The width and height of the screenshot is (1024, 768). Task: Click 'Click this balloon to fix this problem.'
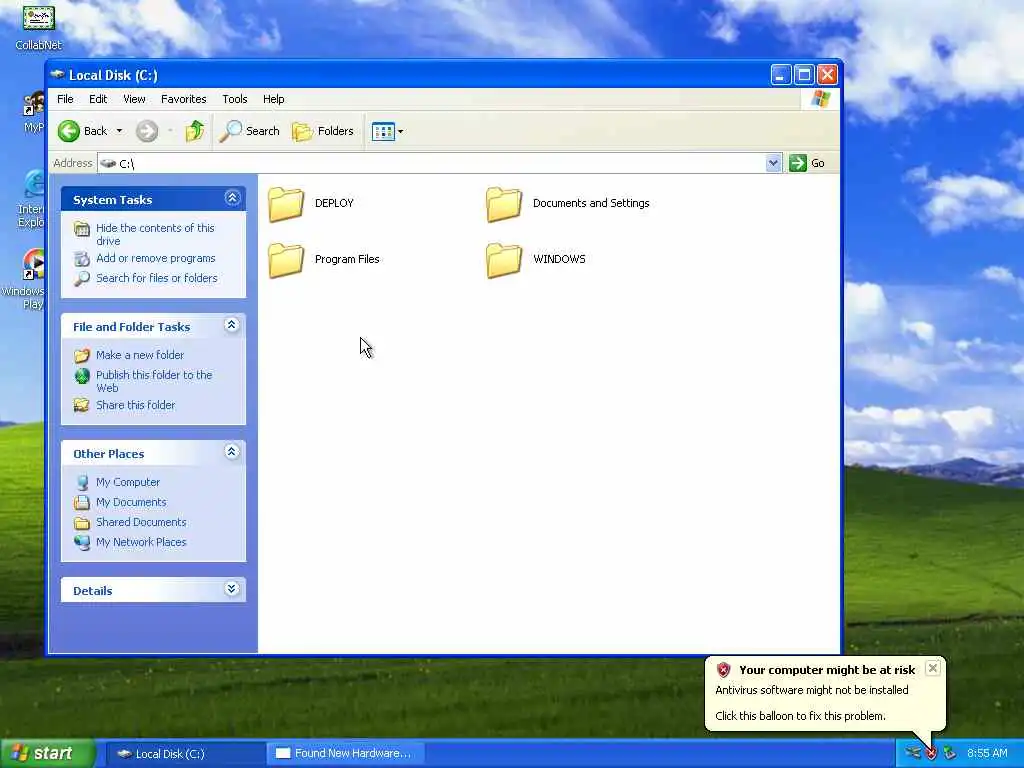point(800,716)
